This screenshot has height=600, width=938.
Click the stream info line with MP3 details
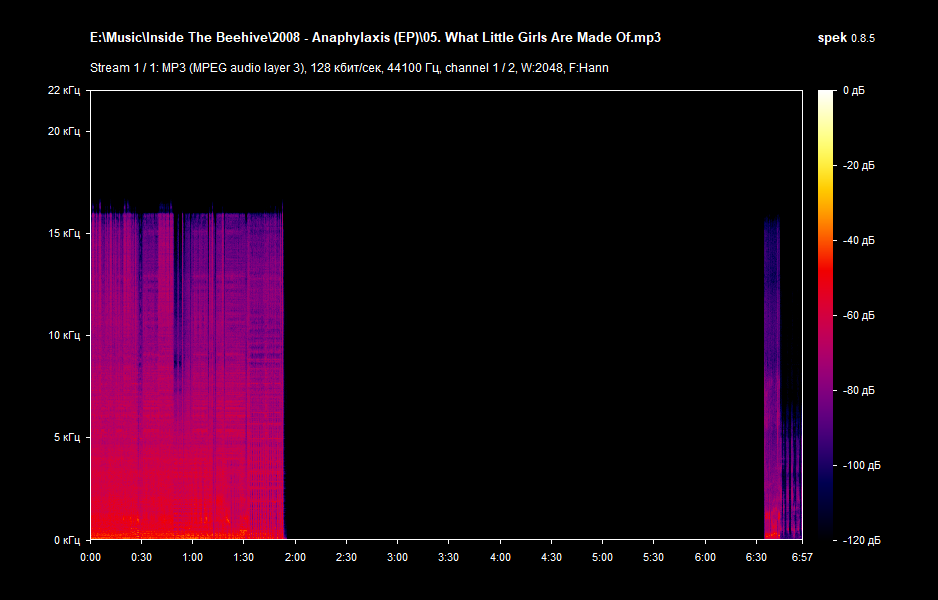tap(349, 68)
